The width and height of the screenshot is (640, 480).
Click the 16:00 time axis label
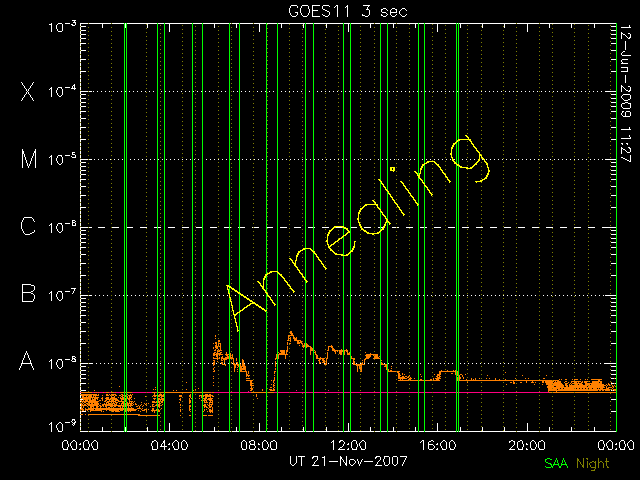pyautogui.click(x=438, y=445)
